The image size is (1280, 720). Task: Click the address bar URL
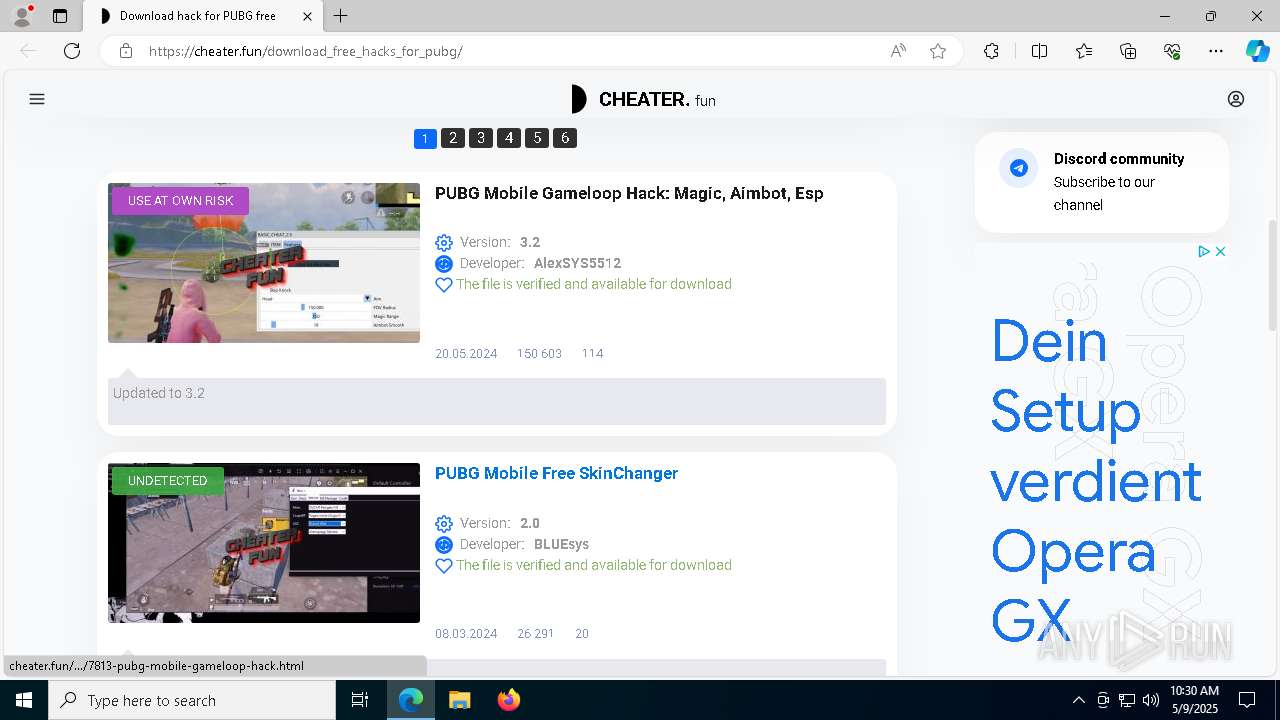click(x=306, y=51)
